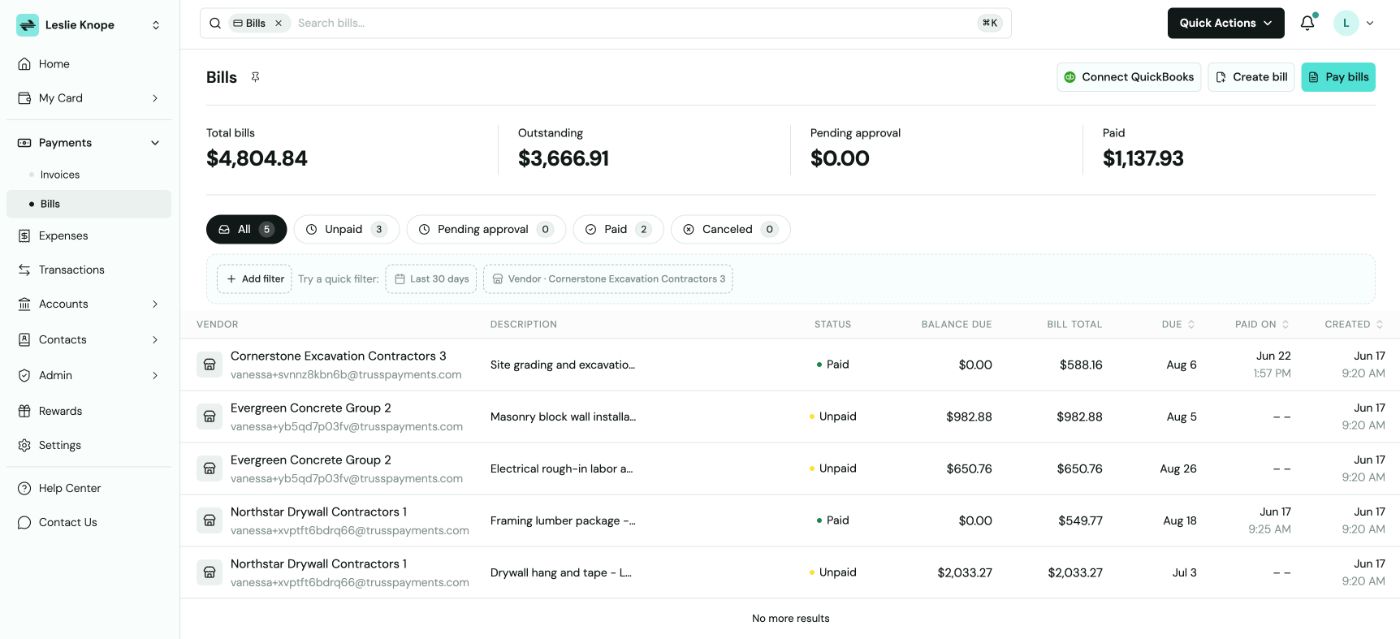1400x639 pixels.
Task: Click the Electrical rough-in labor description
Action: click(x=562, y=469)
